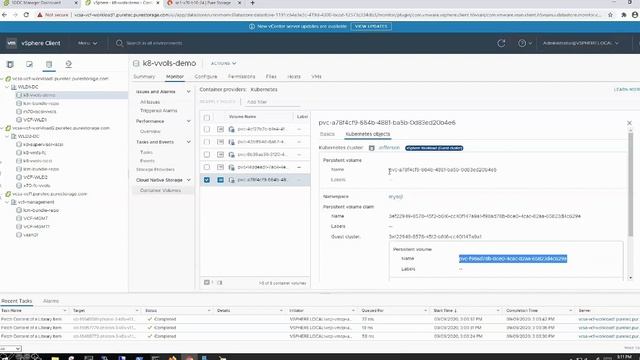Click search magnifier icon in header

pos(119,43)
